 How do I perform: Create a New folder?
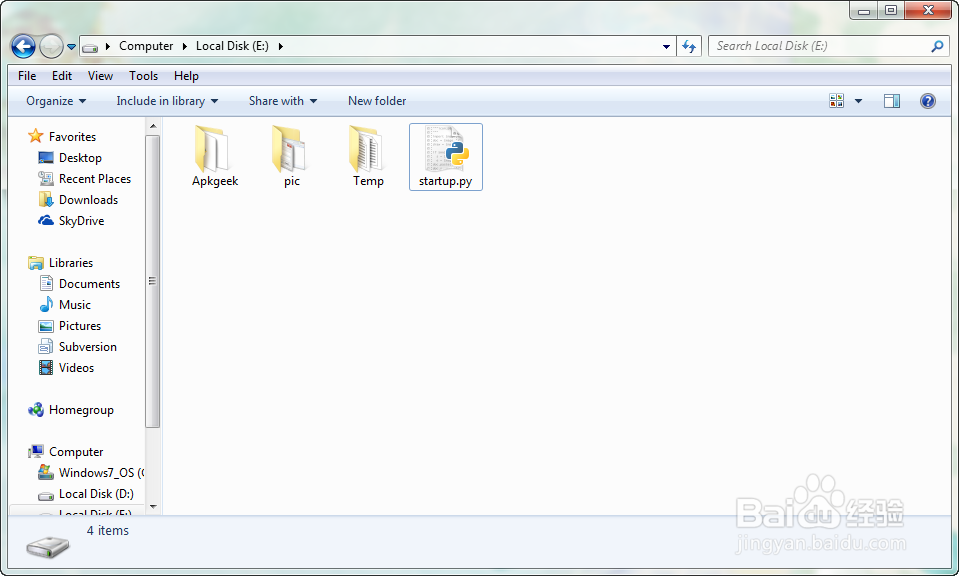coord(377,101)
